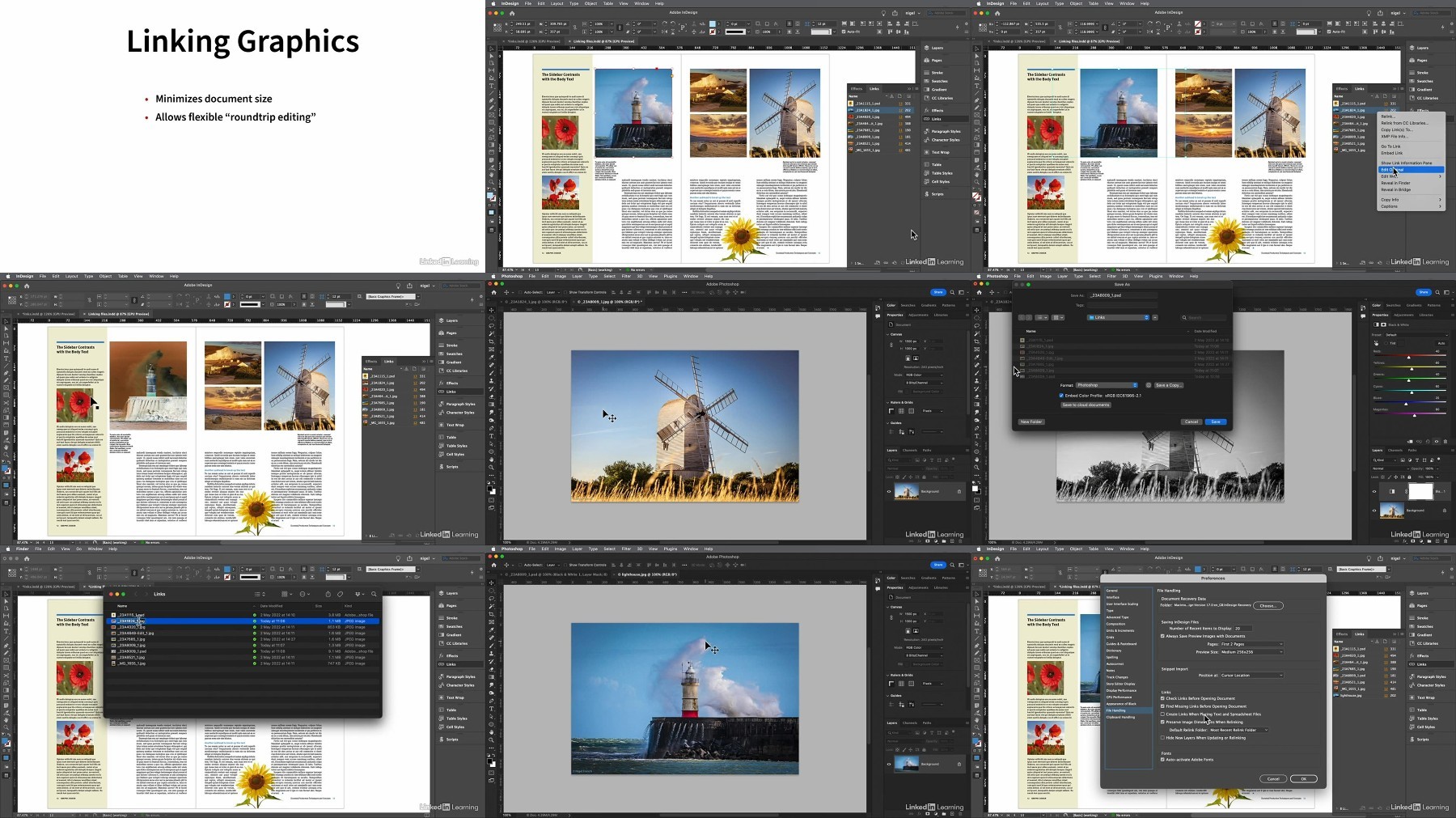1456x818 pixels.
Task: Toggle Always Save Preview Images with Documents
Action: point(1163,636)
